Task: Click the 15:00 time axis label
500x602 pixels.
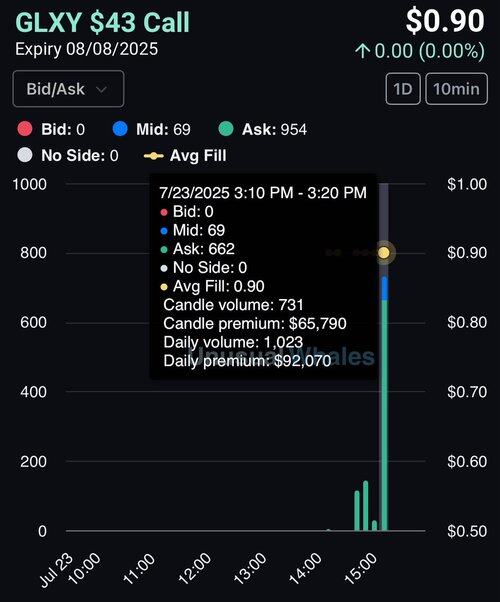Action: 361,569
